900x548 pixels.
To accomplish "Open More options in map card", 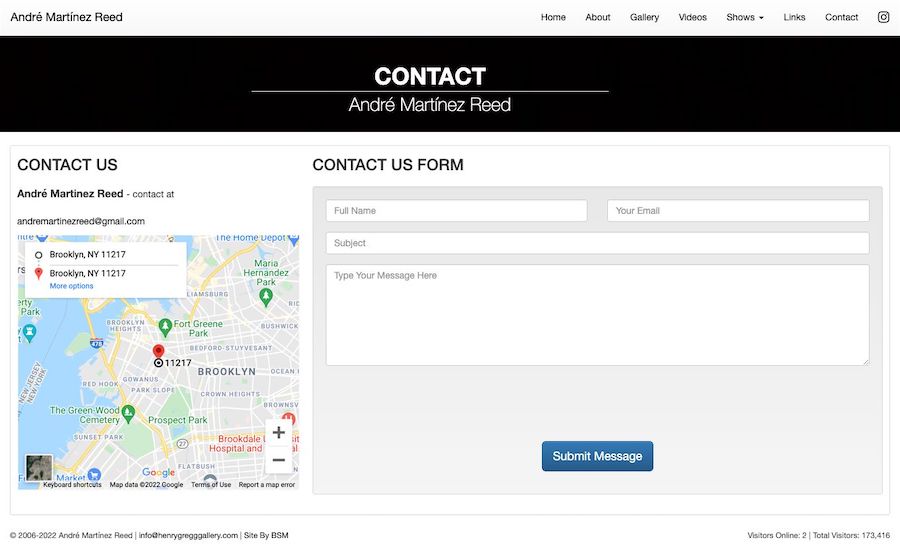I will 71,286.
